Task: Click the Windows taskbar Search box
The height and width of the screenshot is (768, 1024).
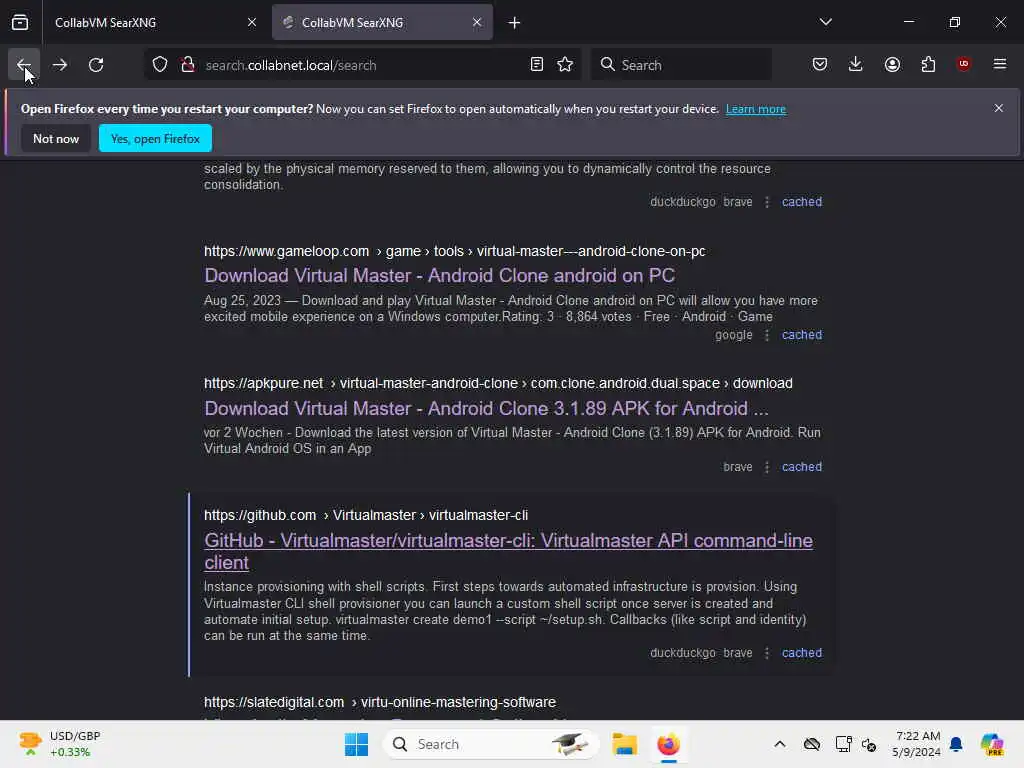Action: coord(491,744)
